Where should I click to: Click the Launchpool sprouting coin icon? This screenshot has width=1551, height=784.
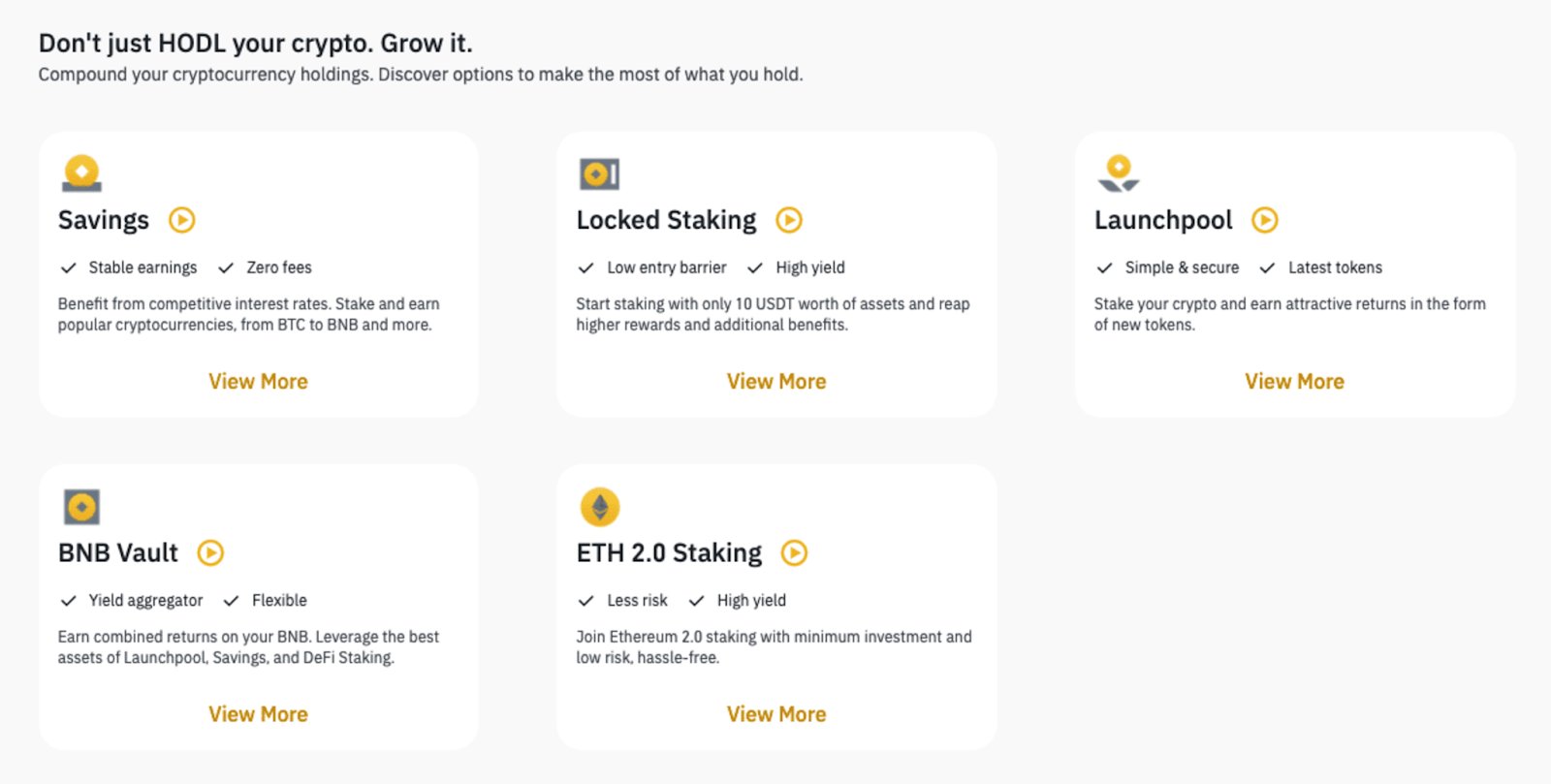[x=1117, y=172]
